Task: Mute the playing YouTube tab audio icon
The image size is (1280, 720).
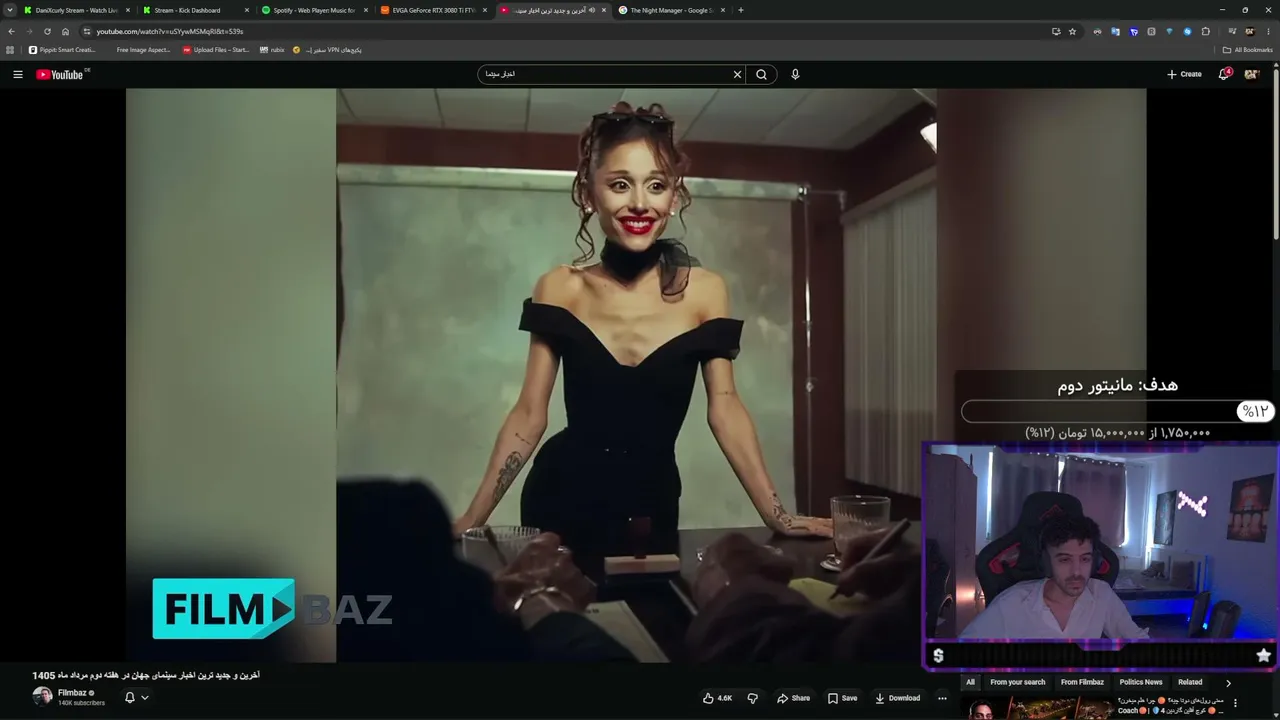Action: tap(591, 10)
